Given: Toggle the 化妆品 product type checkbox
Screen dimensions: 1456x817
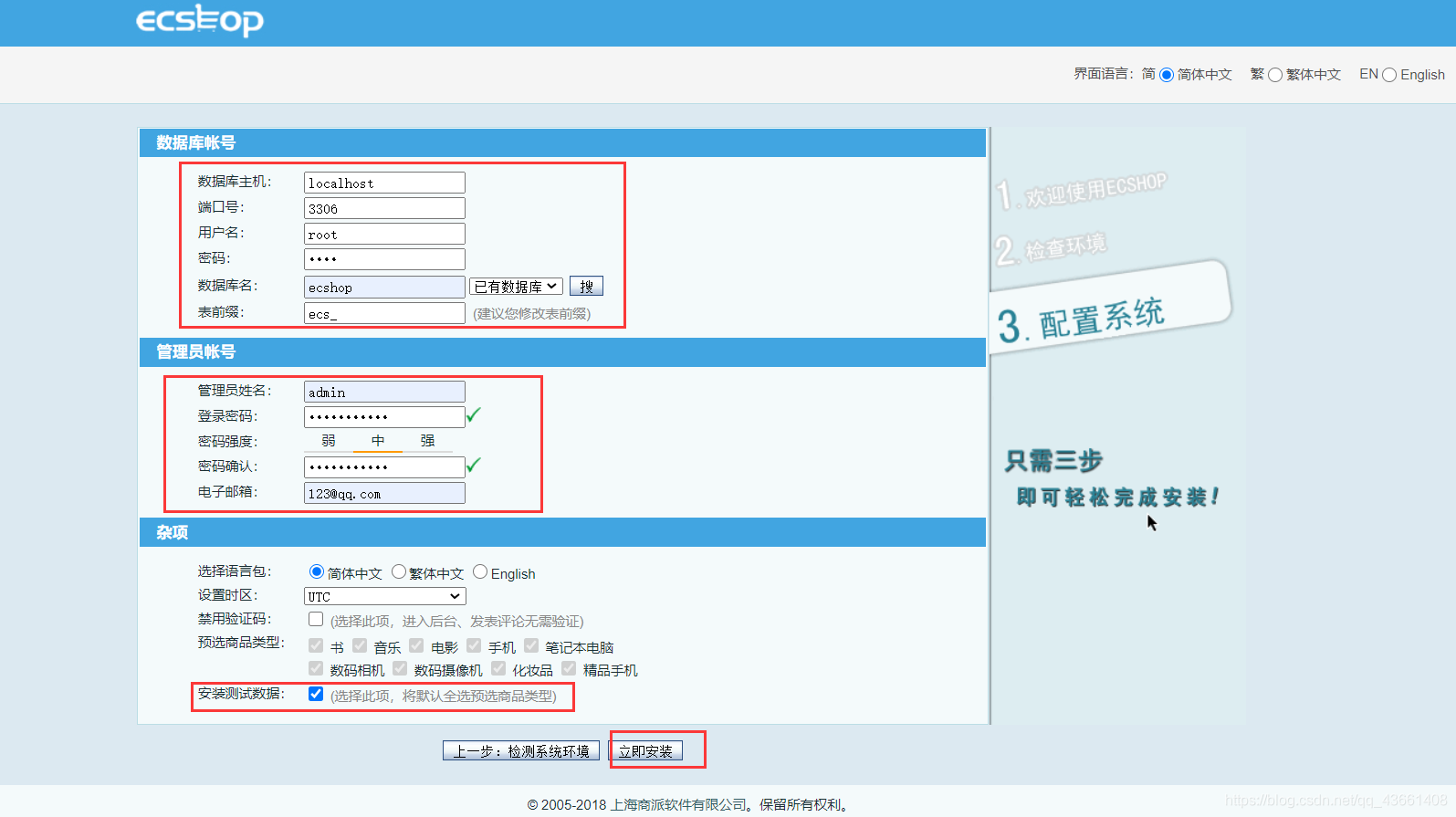Looking at the screenshot, I should click(498, 668).
